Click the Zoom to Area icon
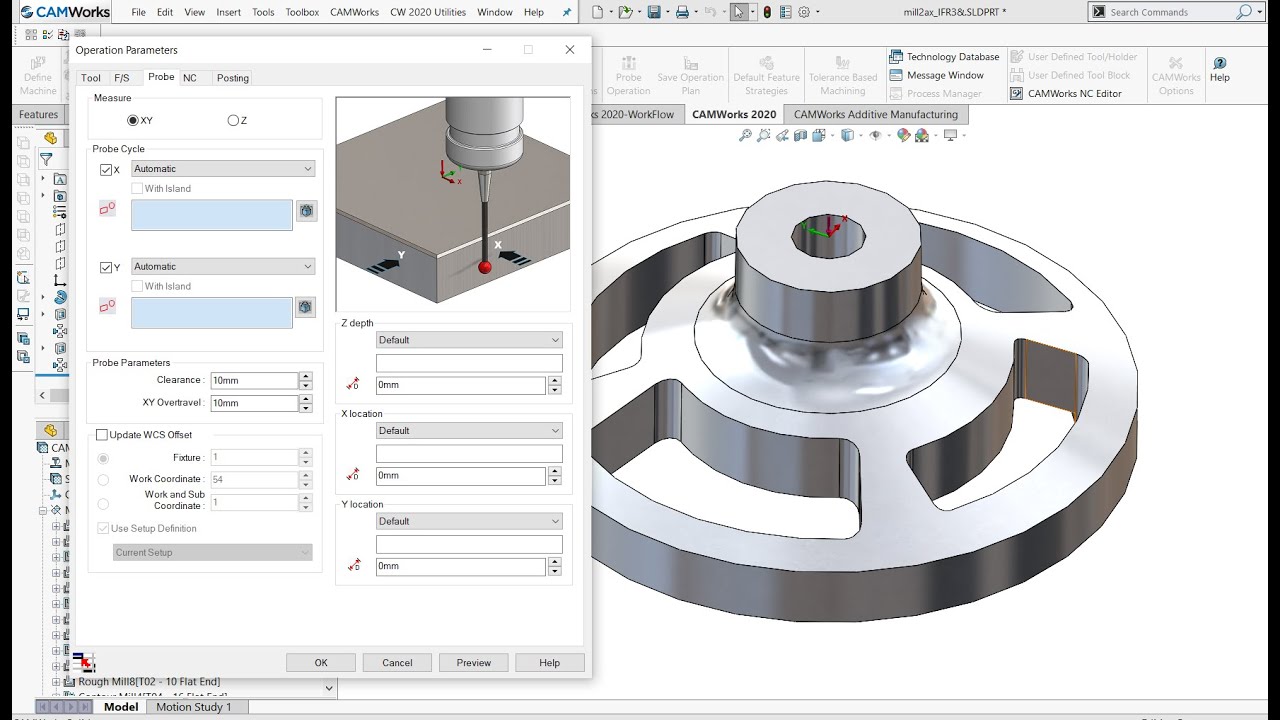Screen dimensions: 1280x720 (764, 135)
